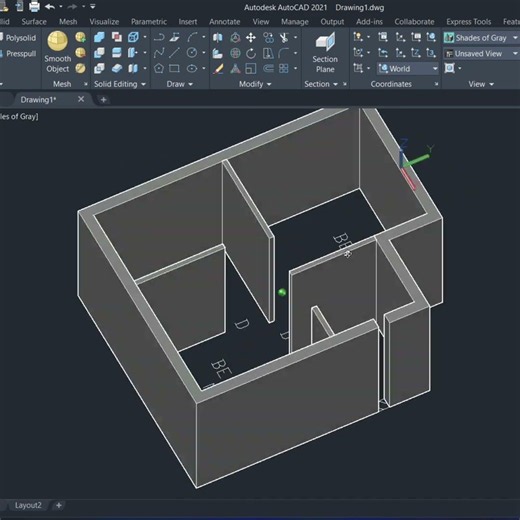Add a new layout with plus button
520x520 pixels.
coord(59,505)
